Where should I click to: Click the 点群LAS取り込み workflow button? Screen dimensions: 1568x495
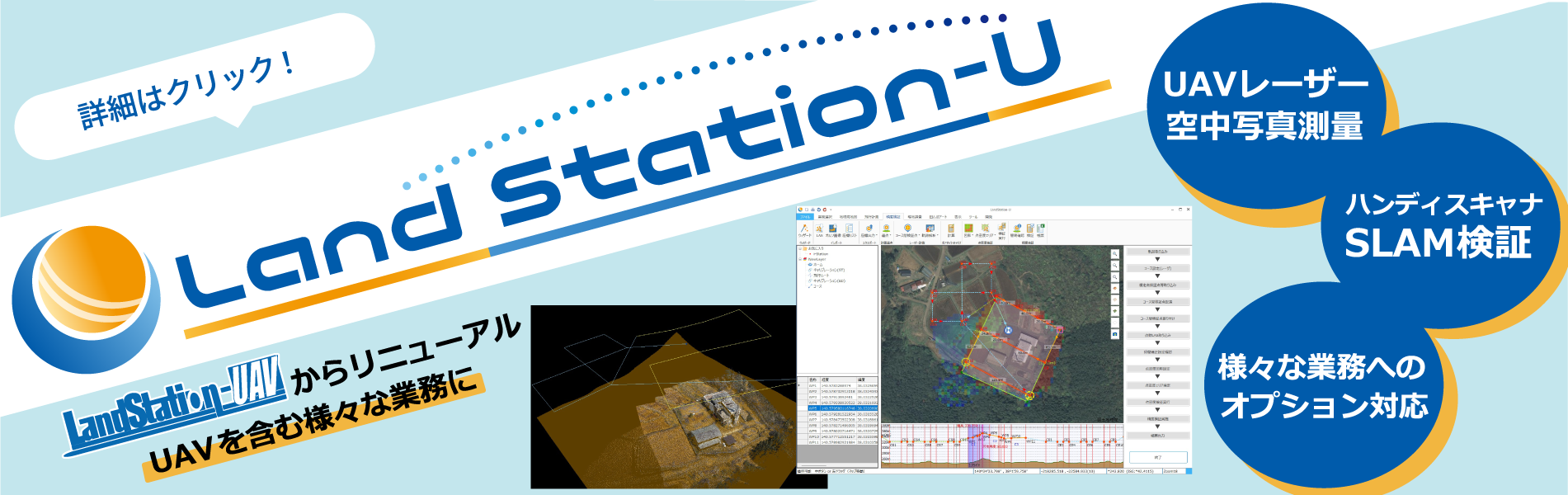(1157, 335)
